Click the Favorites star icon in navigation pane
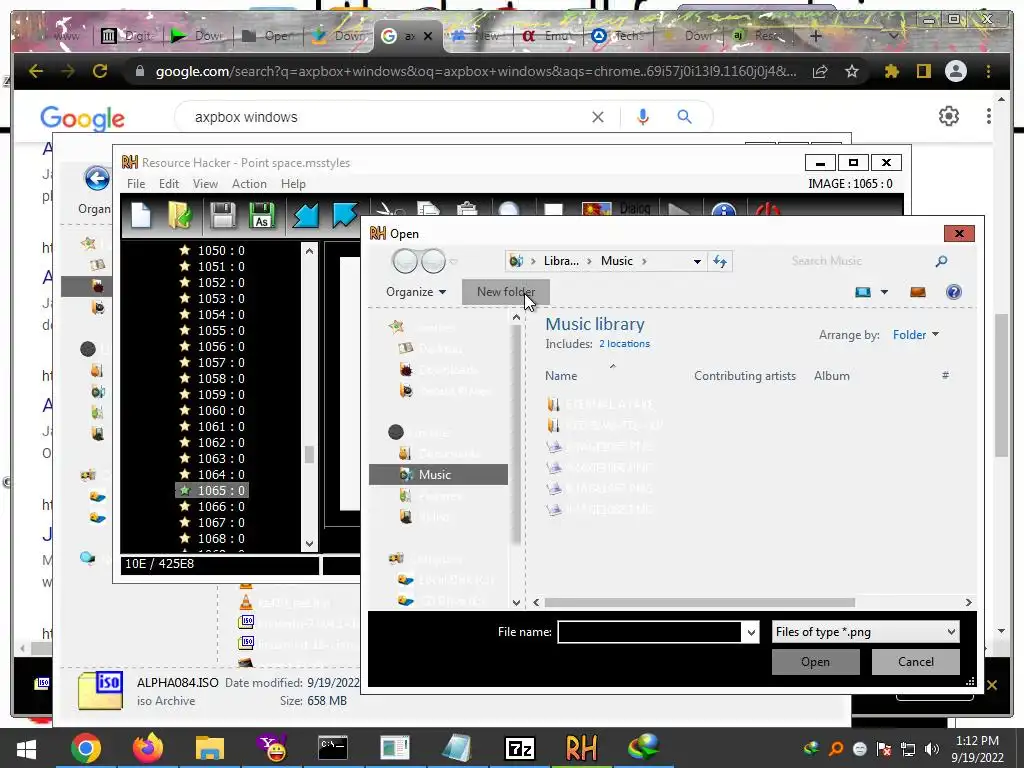Image resolution: width=1024 pixels, height=768 pixels. (x=396, y=327)
